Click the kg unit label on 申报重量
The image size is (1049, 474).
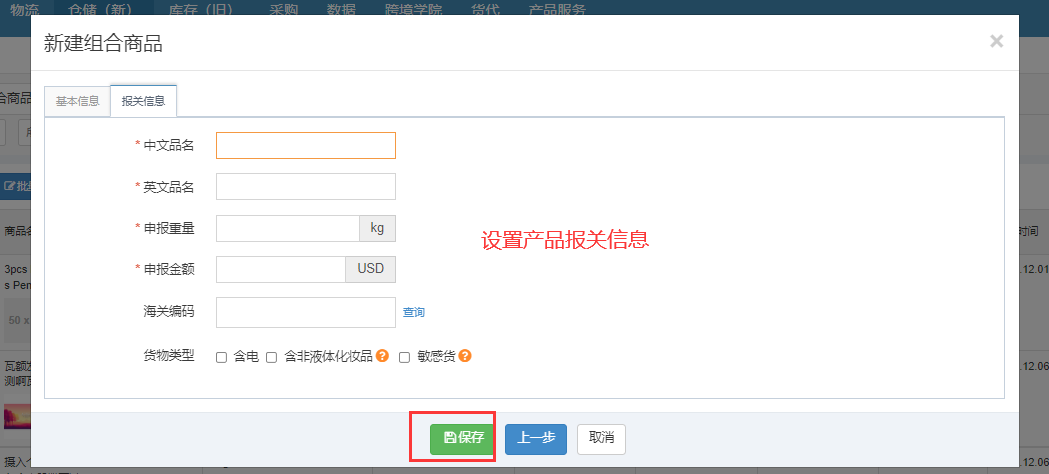(x=378, y=228)
